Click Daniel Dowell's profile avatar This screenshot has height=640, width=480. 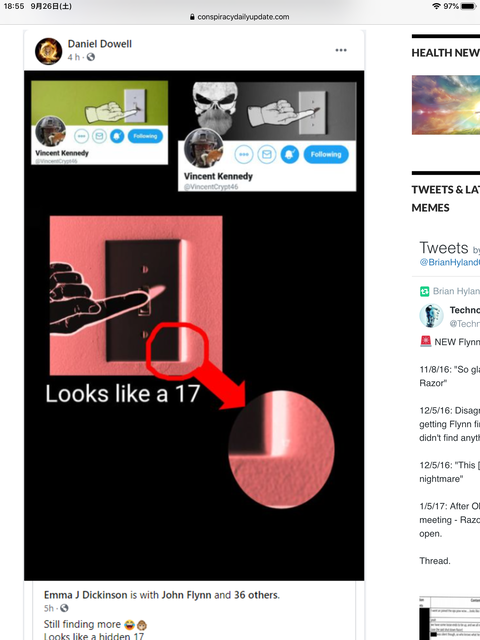tap(48, 51)
